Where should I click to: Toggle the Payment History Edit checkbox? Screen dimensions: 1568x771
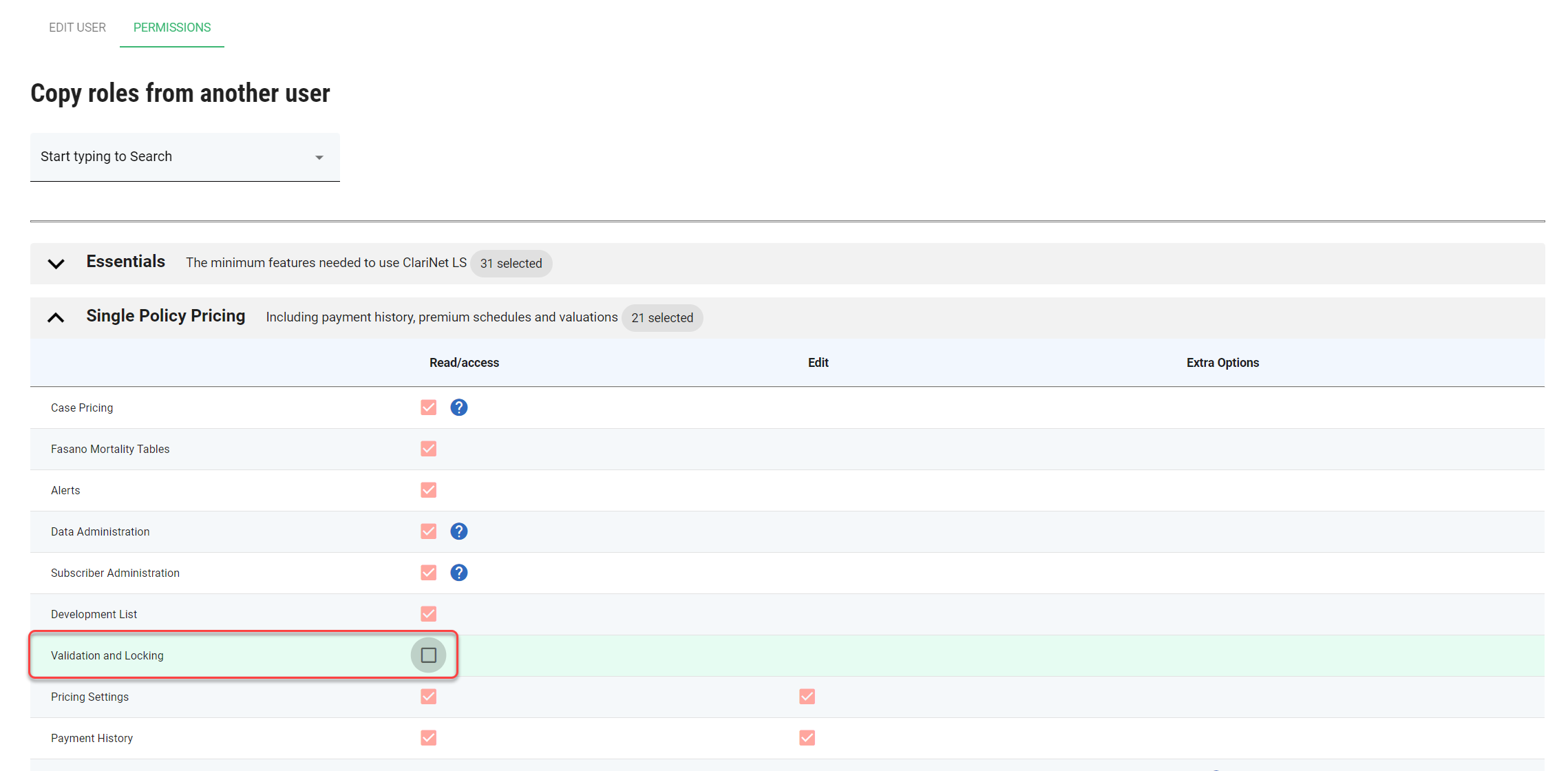point(807,738)
